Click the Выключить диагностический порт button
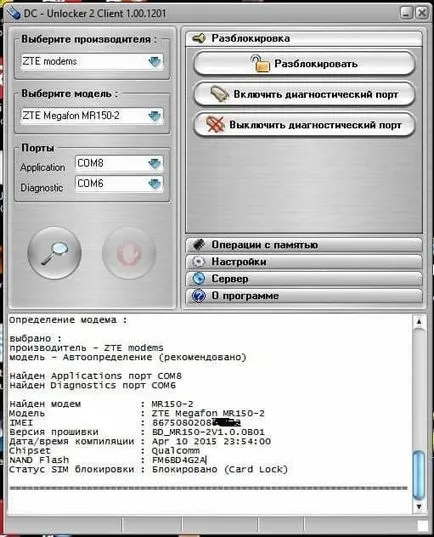Viewport: 434px width, 537px height. pyautogui.click(x=304, y=124)
